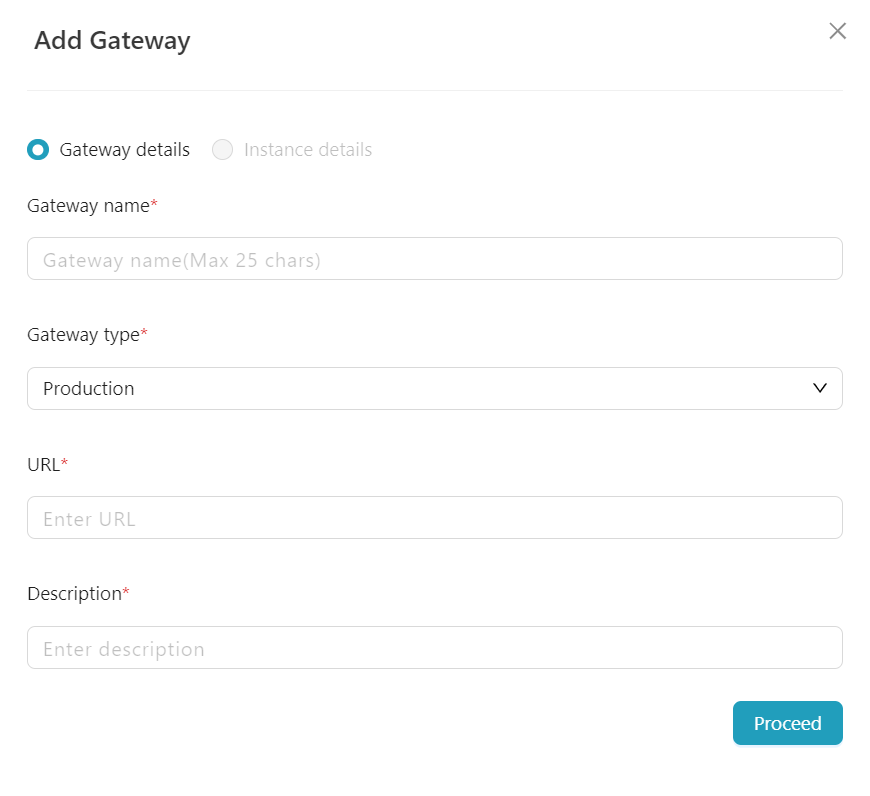Focus the Enter URL input field
The height and width of the screenshot is (796, 870).
coord(434,518)
